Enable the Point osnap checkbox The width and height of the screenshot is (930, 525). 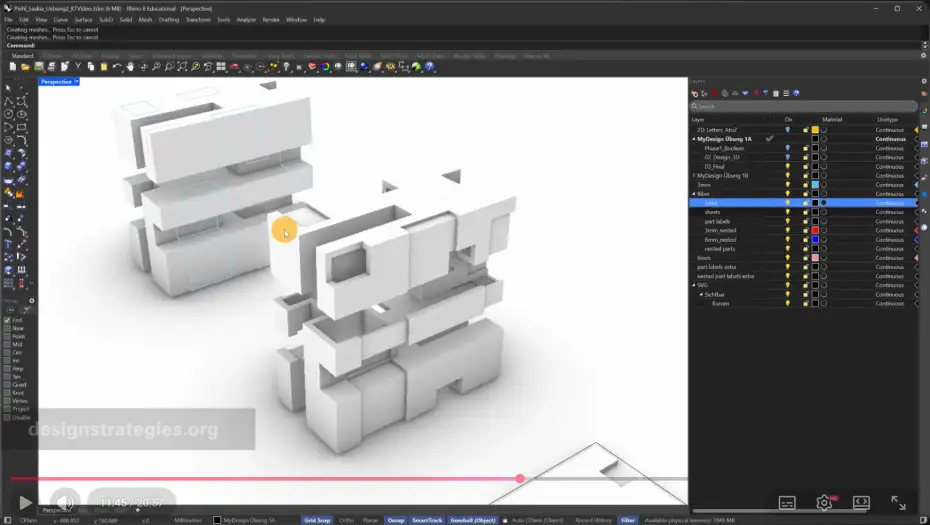8,336
